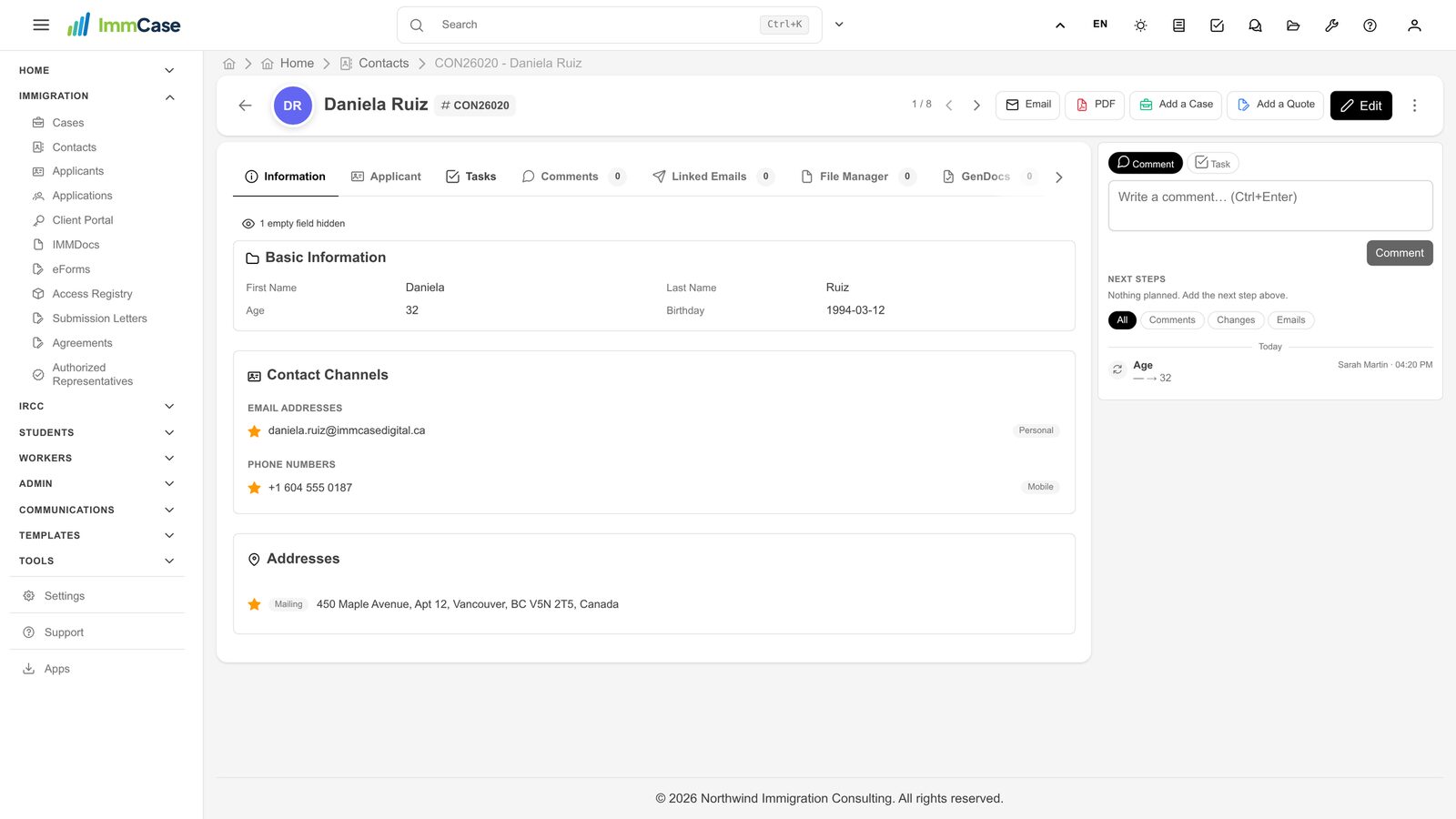Open the dropdown arrow next to search
This screenshot has width=1456, height=819.
839,25
